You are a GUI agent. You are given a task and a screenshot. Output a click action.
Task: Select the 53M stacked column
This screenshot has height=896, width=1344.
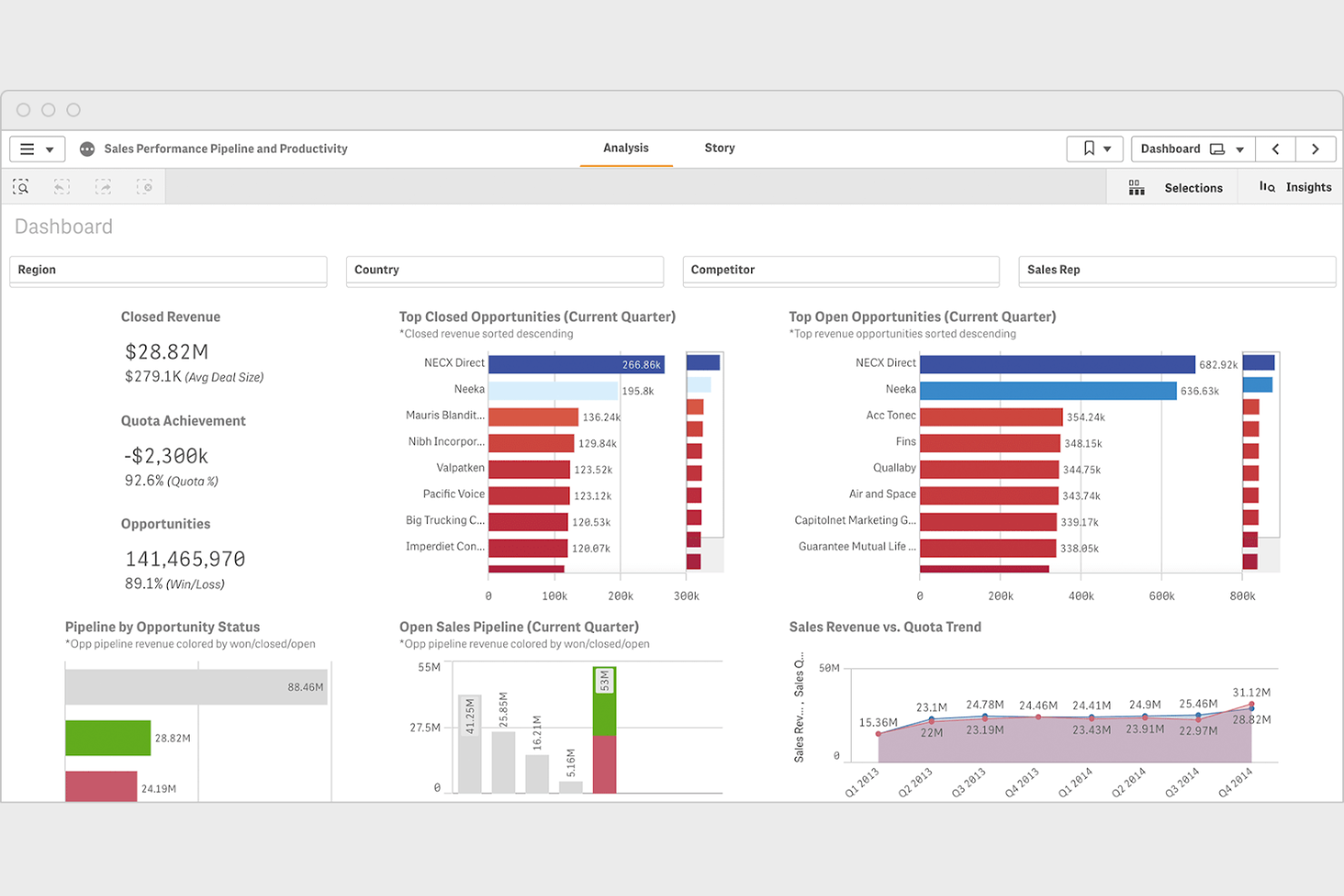click(604, 730)
